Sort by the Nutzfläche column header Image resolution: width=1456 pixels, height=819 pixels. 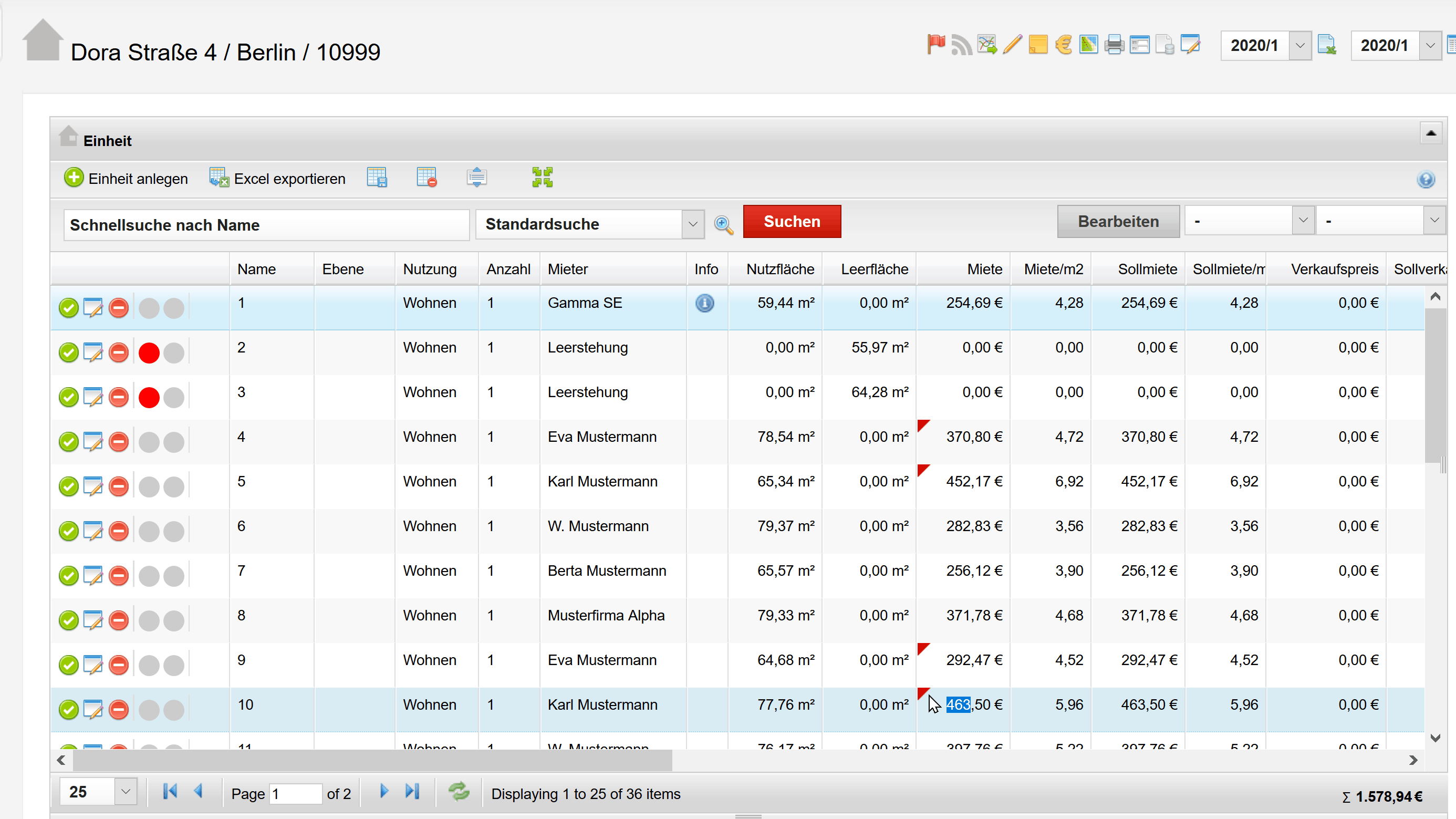point(779,269)
